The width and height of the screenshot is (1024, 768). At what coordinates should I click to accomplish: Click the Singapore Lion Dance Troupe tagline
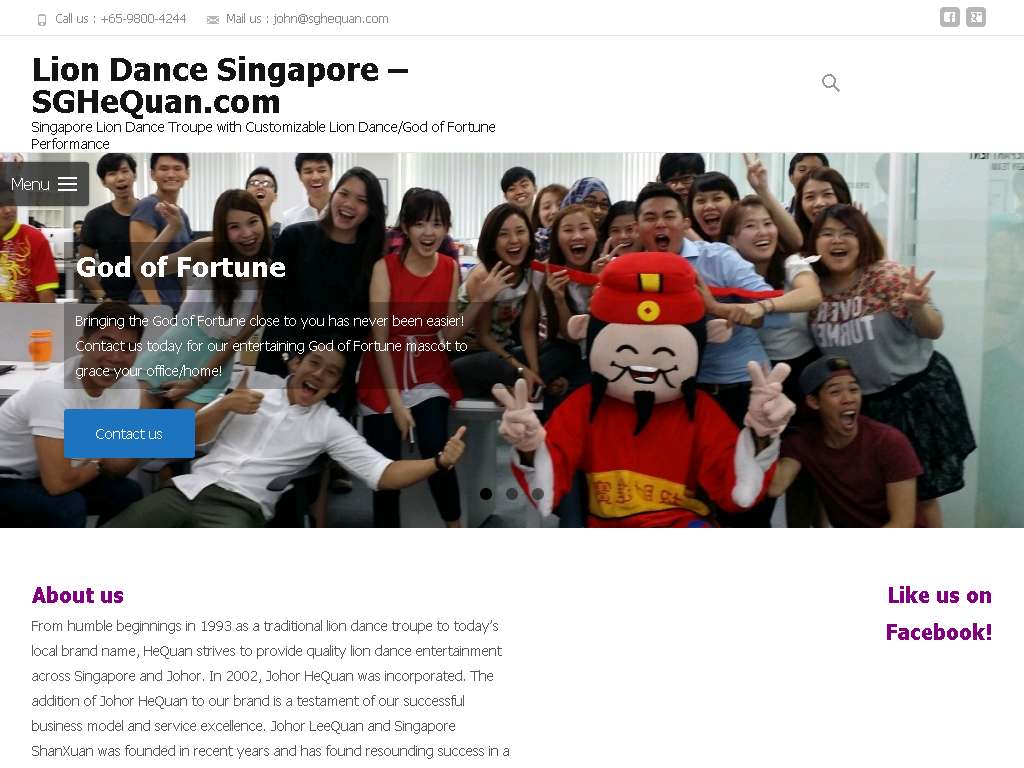(263, 135)
